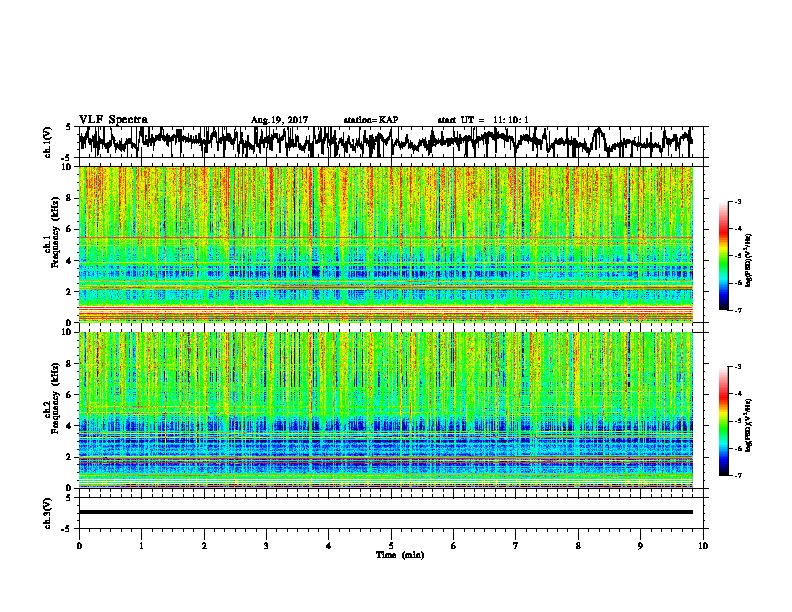Click the "-3" label on ch.1 color bar
The height and width of the screenshot is (612, 792).
click(x=737, y=201)
